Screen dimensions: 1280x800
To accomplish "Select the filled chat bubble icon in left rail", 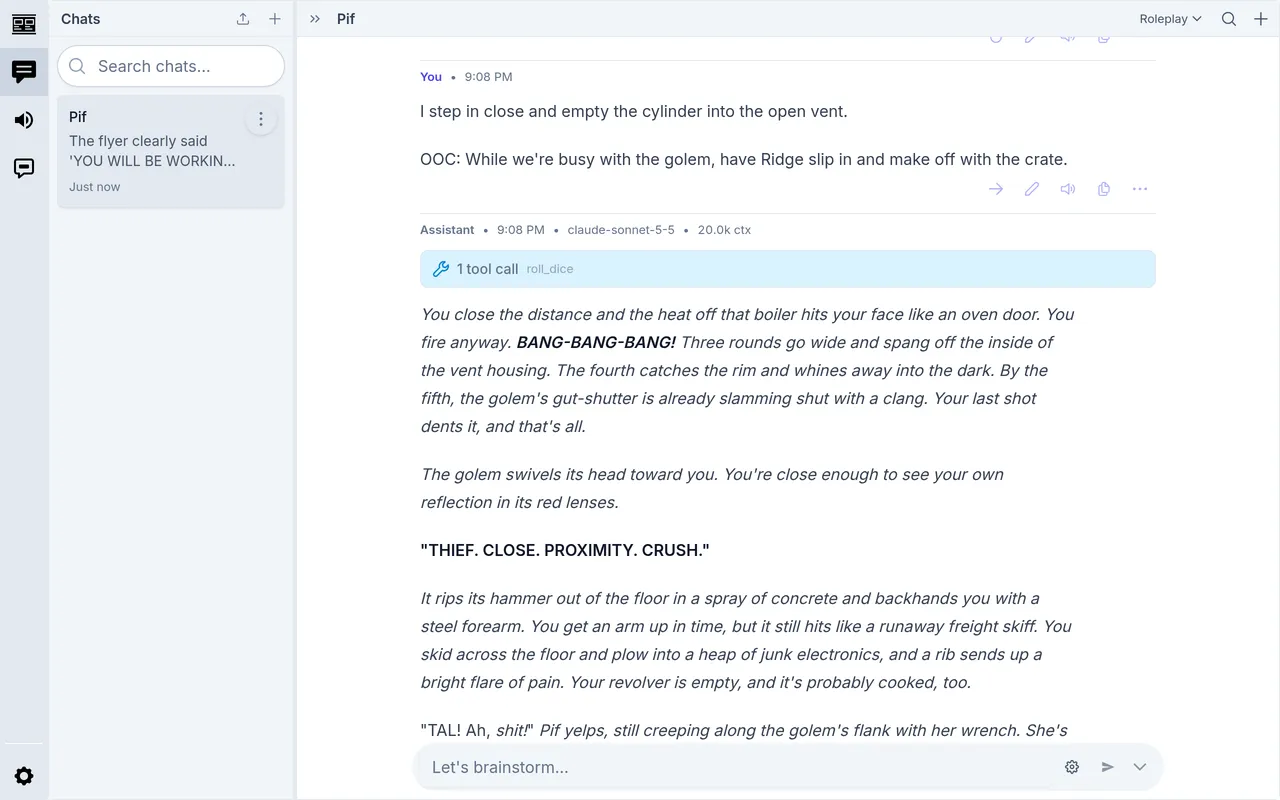I will point(24,72).
